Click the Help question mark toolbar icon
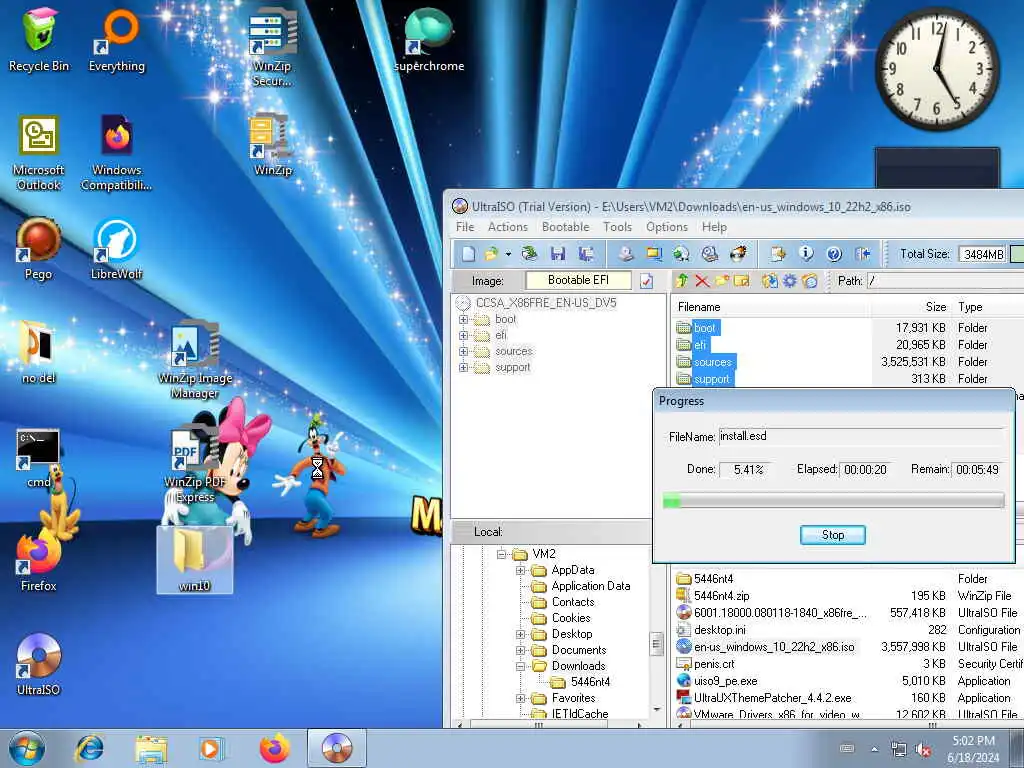This screenshot has width=1024, height=768. tap(834, 254)
